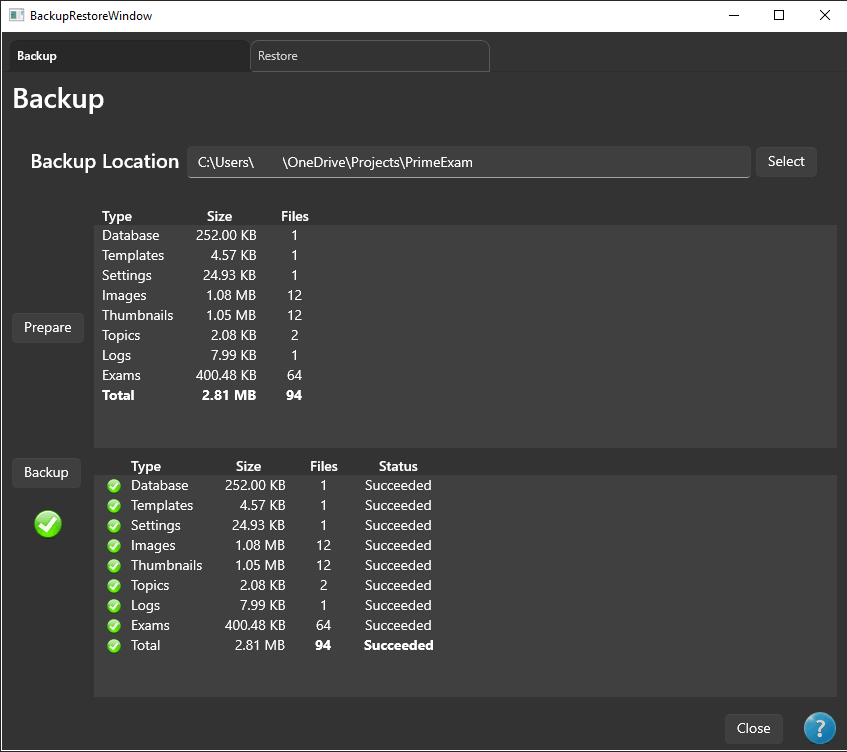Image resolution: width=847 pixels, height=752 pixels.
Task: Click the Backup Location label
Action: point(105,162)
